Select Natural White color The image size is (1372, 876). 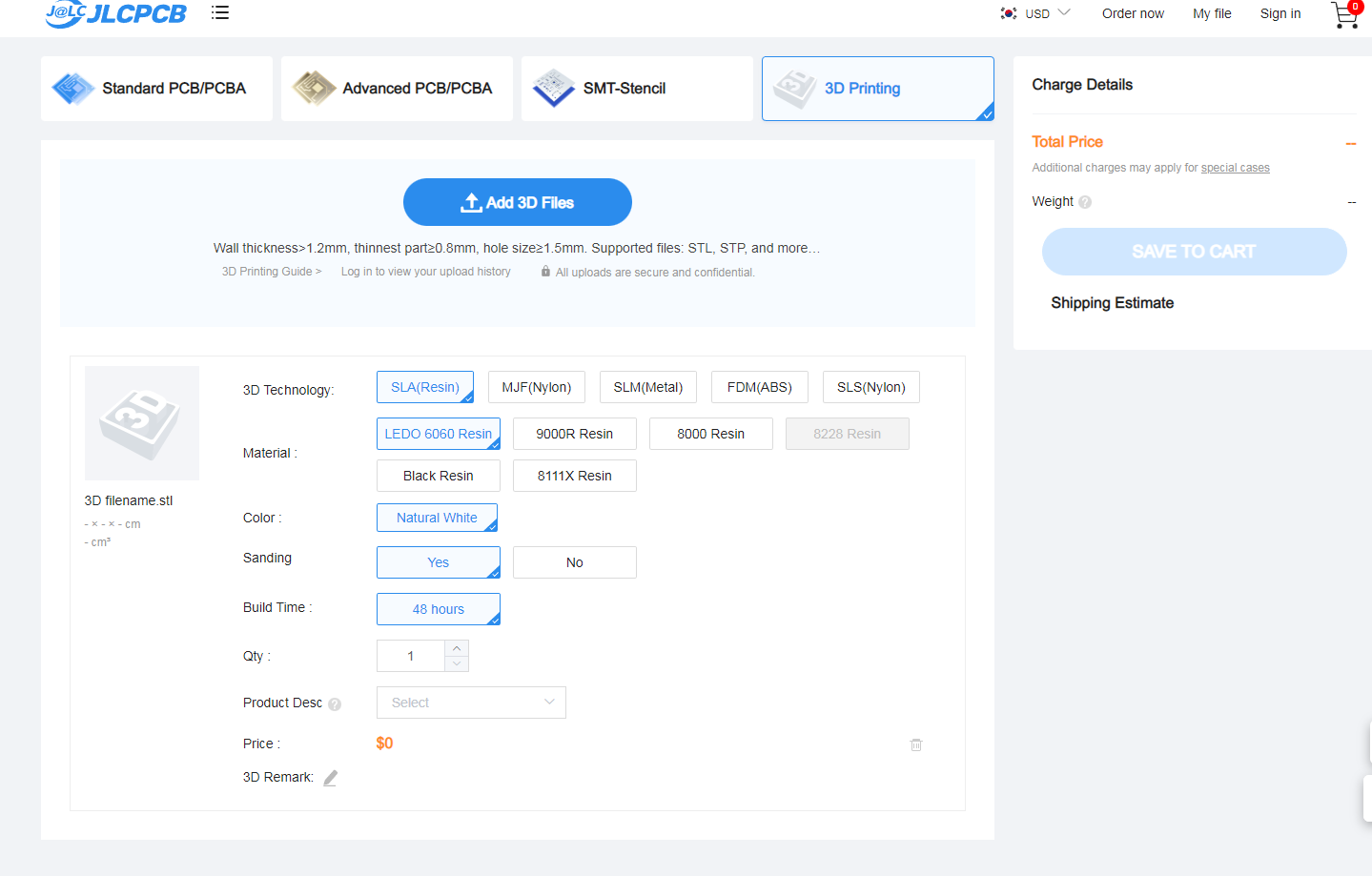pyautogui.click(x=437, y=518)
